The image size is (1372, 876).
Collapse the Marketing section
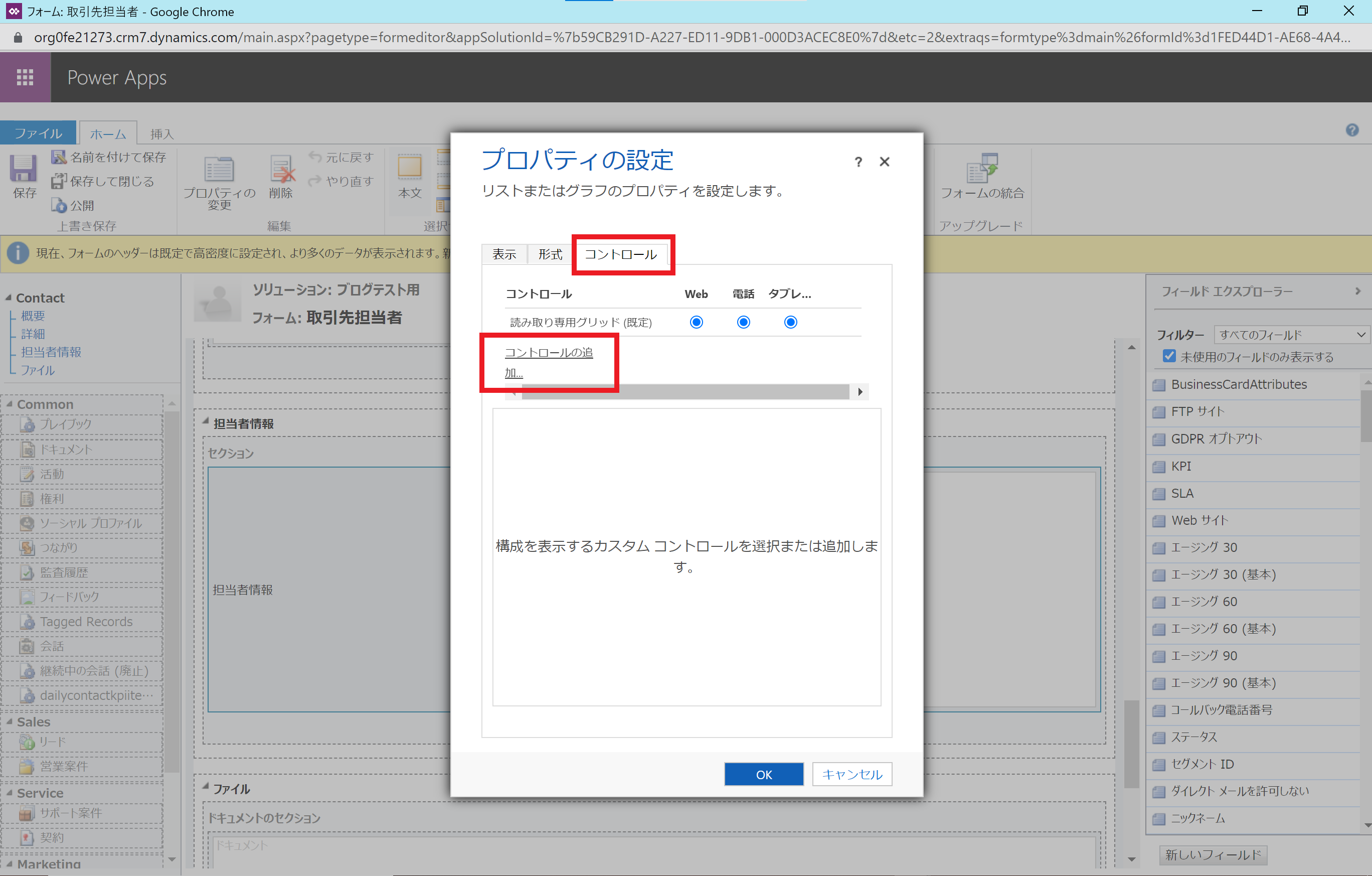9,863
